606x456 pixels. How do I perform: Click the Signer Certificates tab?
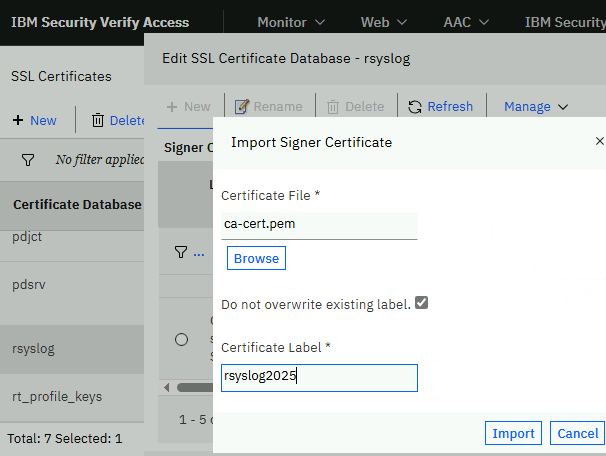click(x=188, y=147)
